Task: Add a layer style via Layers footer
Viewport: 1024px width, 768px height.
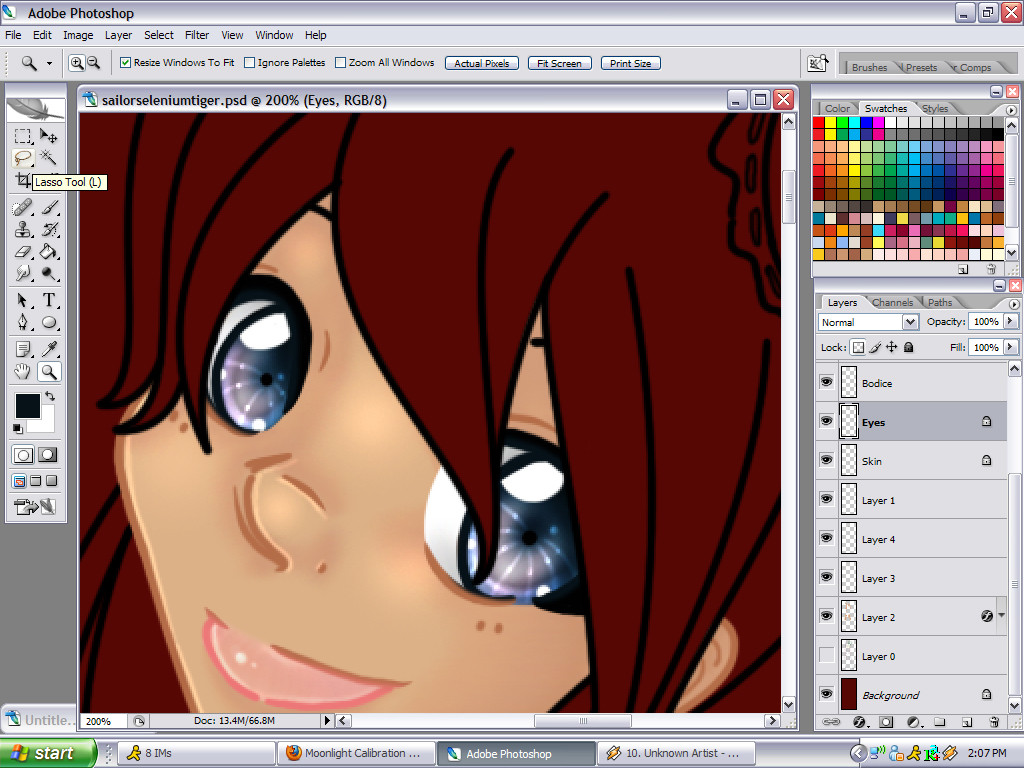Action: point(859,722)
